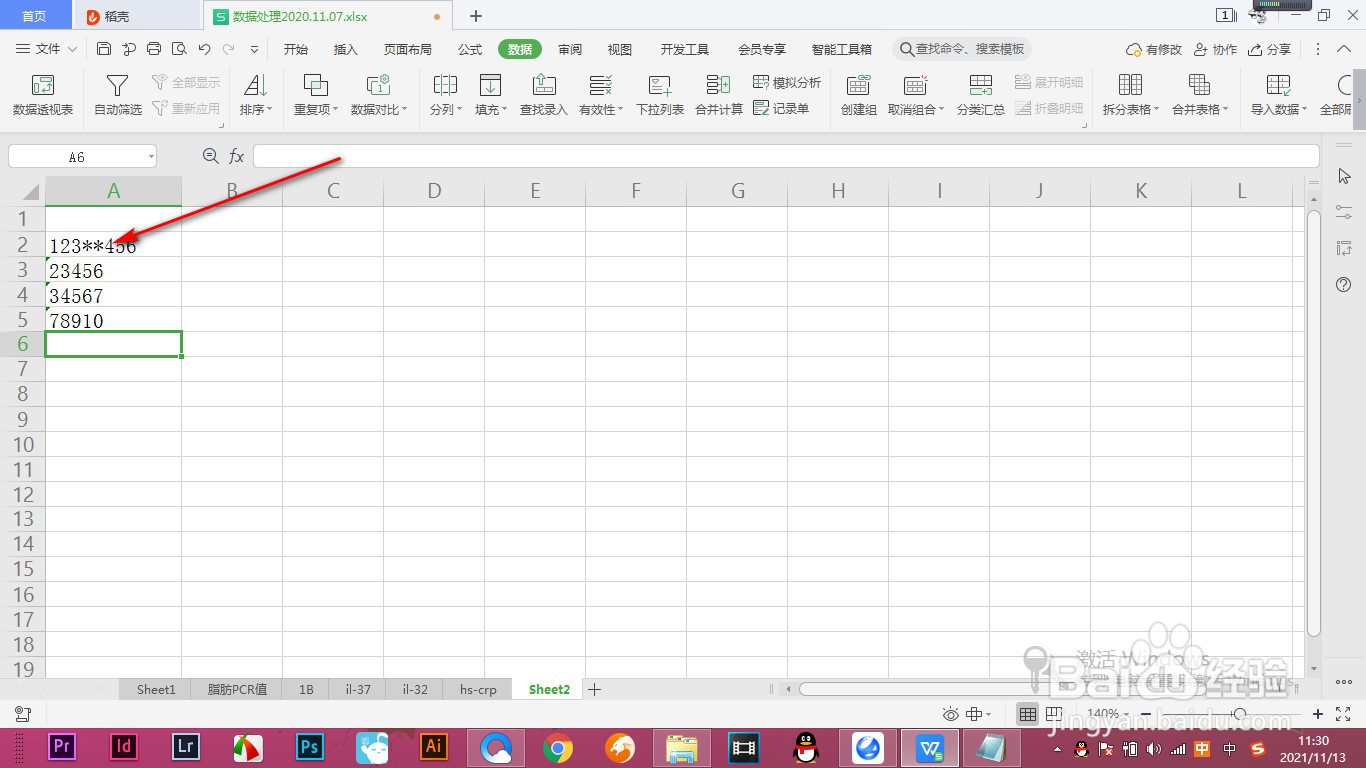Select row 10 header
This screenshot has height=768, width=1366.
pyautogui.click(x=23, y=444)
